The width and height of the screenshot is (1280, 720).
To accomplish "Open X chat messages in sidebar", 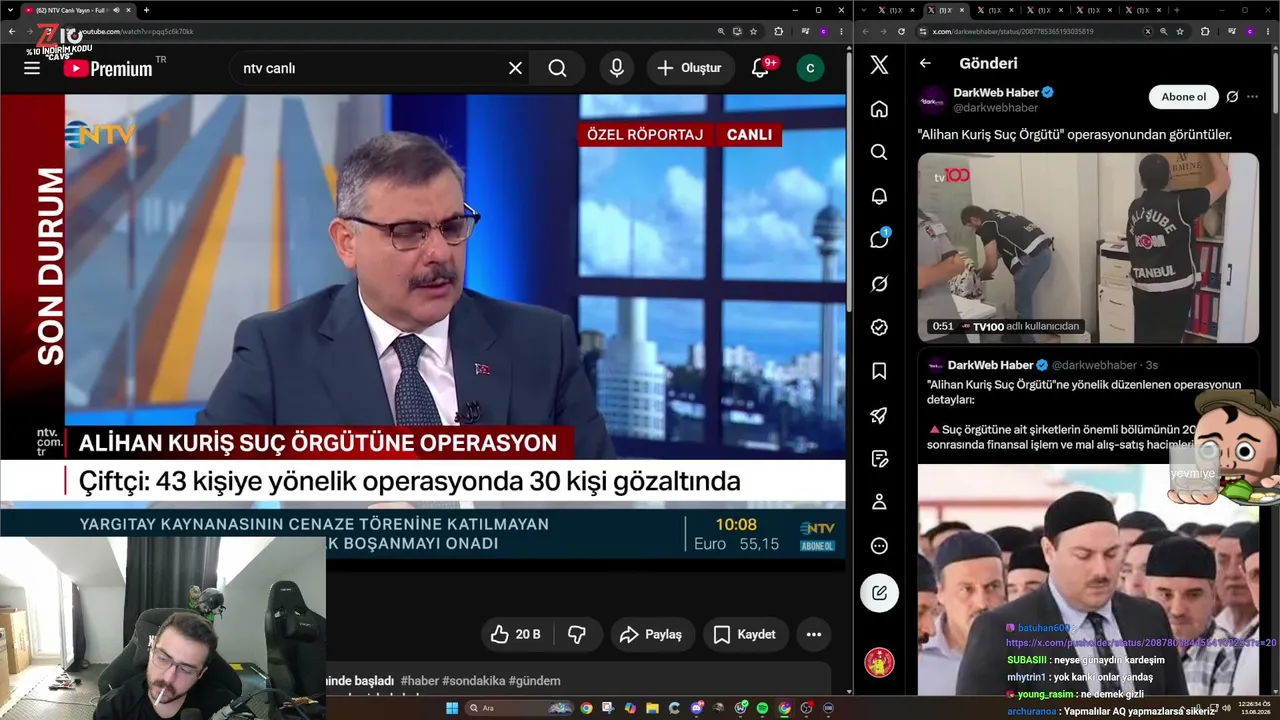I will [x=879, y=239].
